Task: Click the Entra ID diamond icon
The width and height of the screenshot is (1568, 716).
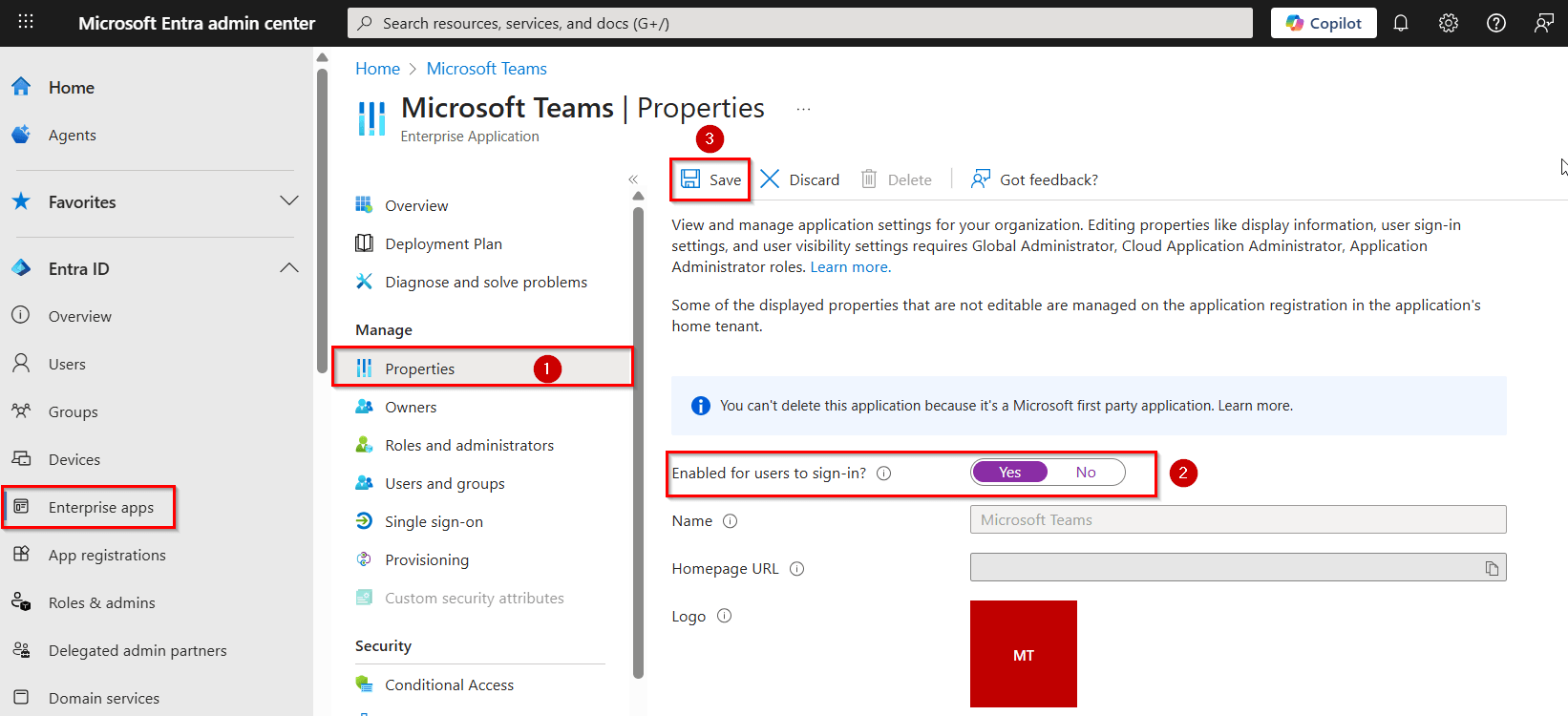Action: pos(21,268)
